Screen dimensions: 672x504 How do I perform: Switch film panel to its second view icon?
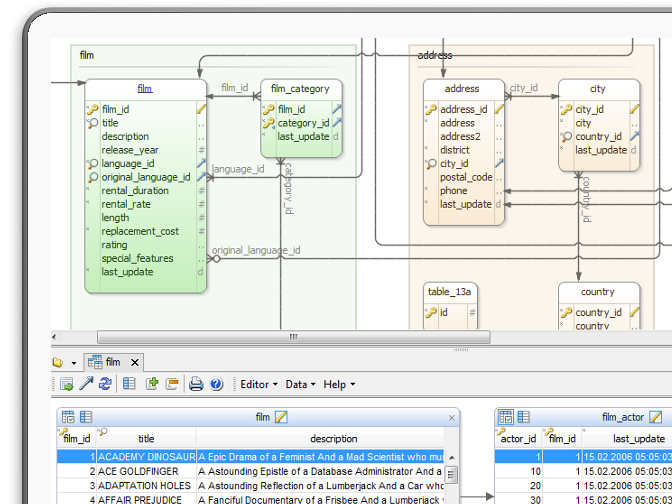pyautogui.click(x=86, y=417)
